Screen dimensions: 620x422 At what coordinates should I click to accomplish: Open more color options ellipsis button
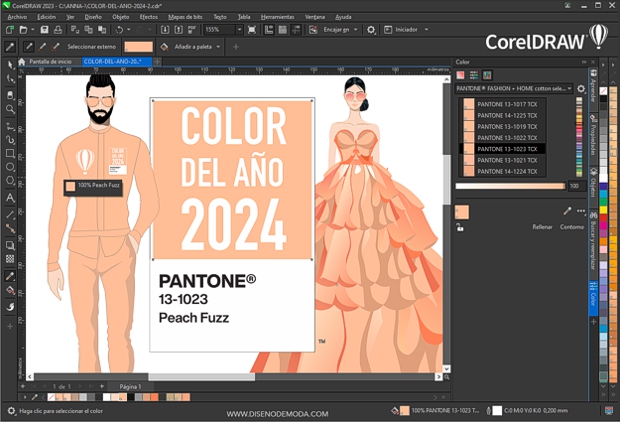coord(581,211)
